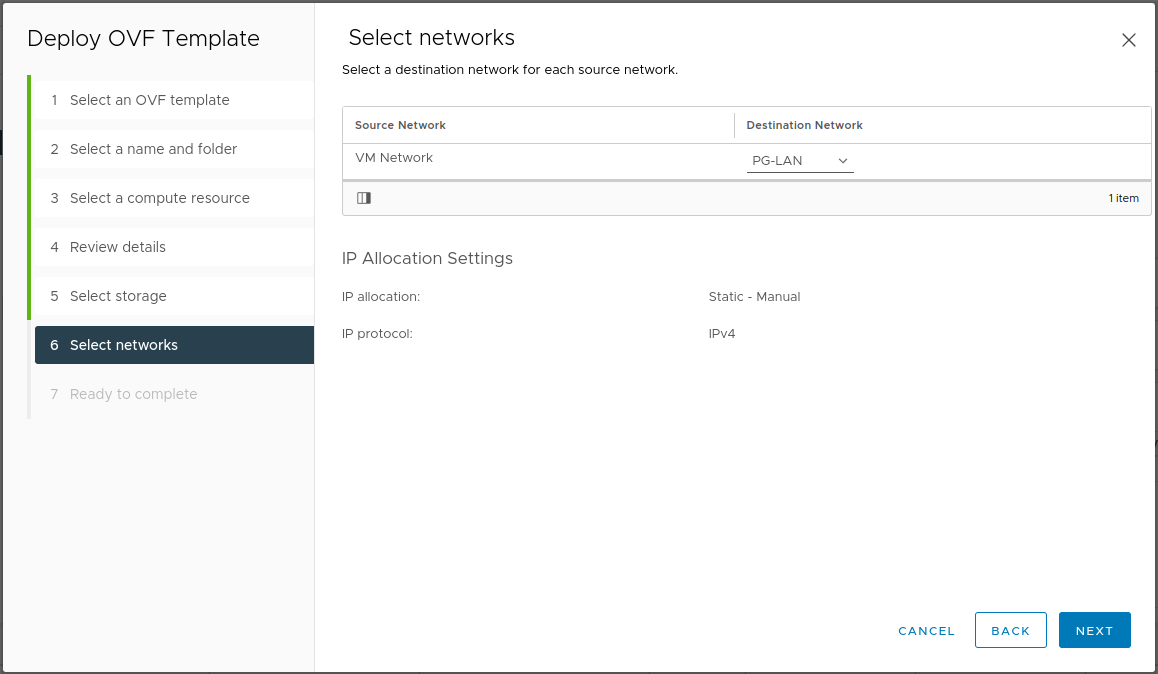Click the Destination Network column header
The image size is (1158, 674).
(804, 125)
